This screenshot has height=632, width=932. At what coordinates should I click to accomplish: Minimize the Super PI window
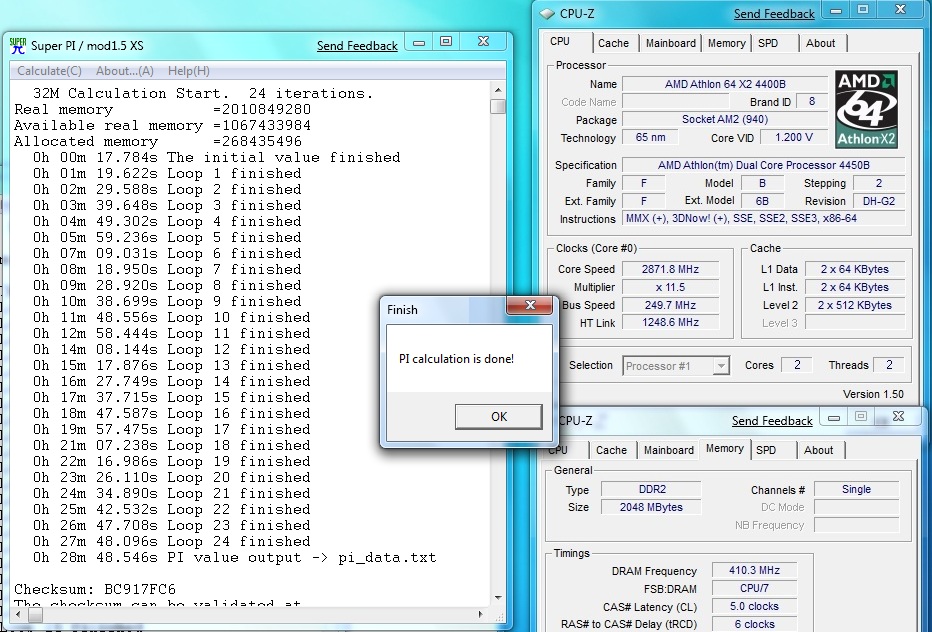click(x=419, y=42)
